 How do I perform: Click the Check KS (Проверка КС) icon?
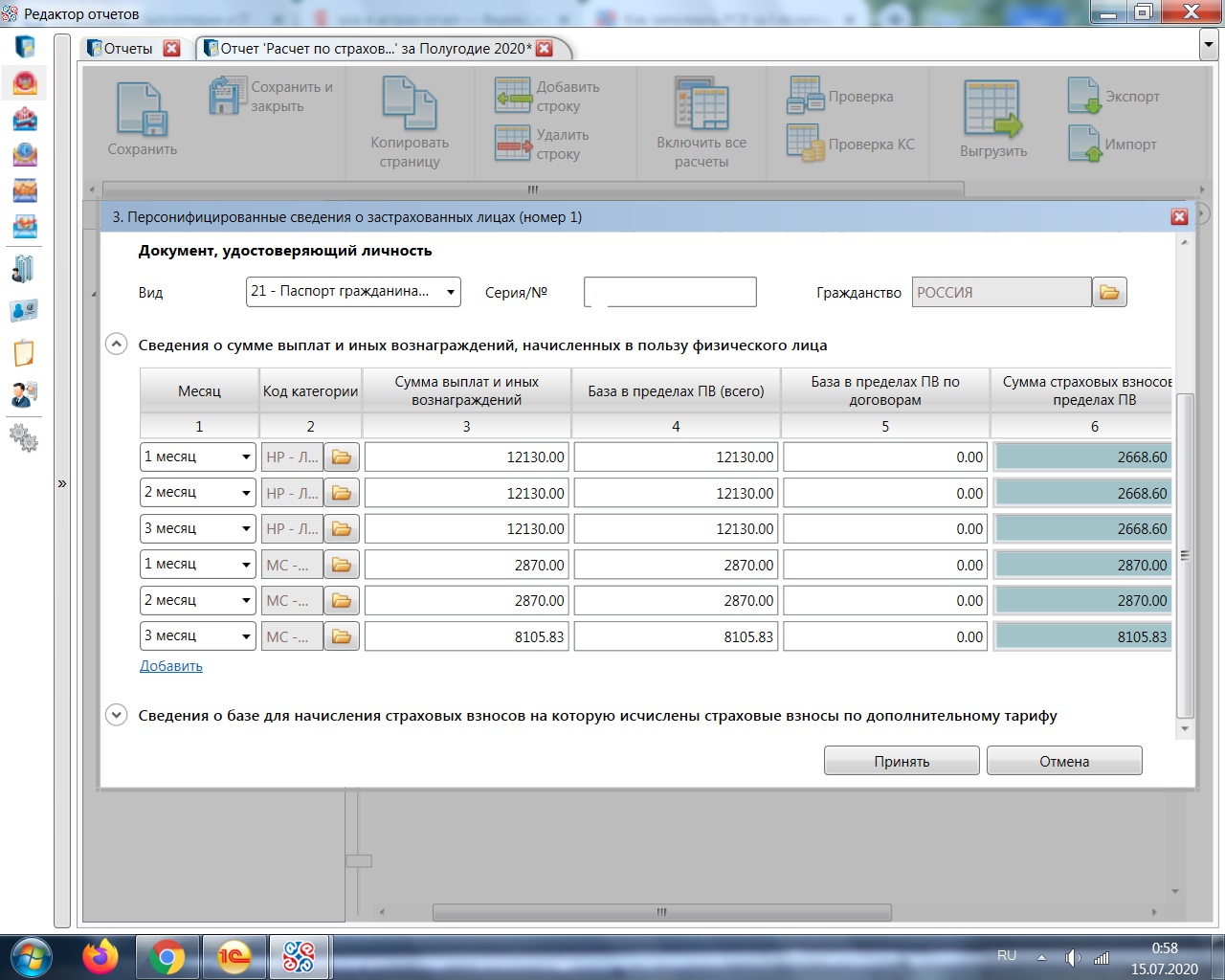[805, 144]
